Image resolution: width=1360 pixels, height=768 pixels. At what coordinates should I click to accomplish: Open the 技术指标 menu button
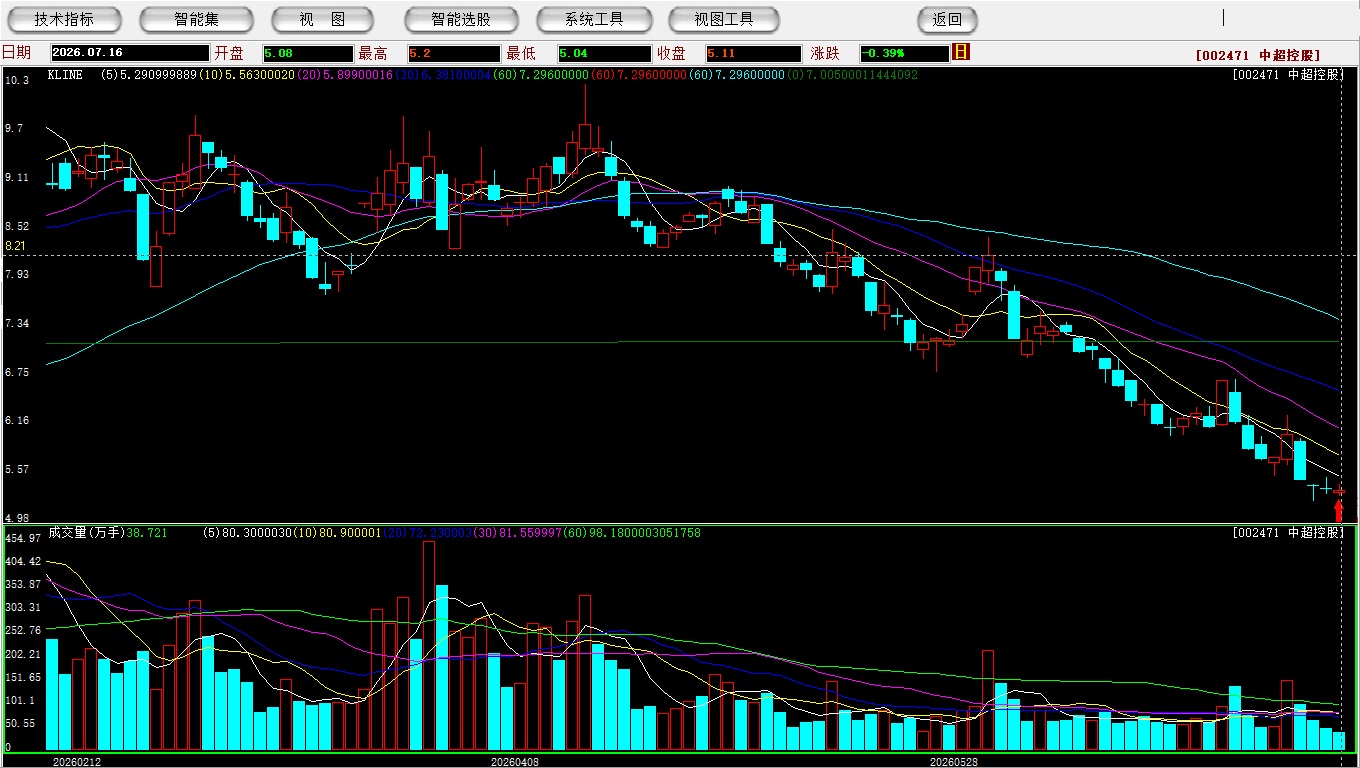[64, 19]
